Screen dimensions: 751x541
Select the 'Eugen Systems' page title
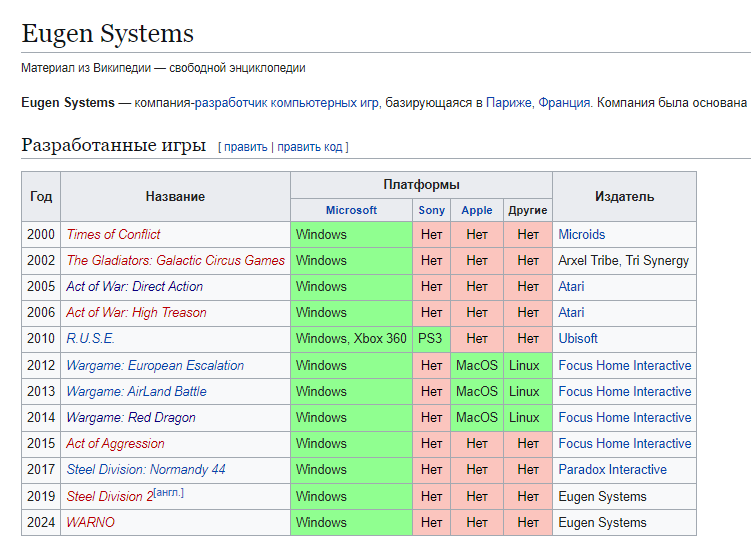pos(108,34)
